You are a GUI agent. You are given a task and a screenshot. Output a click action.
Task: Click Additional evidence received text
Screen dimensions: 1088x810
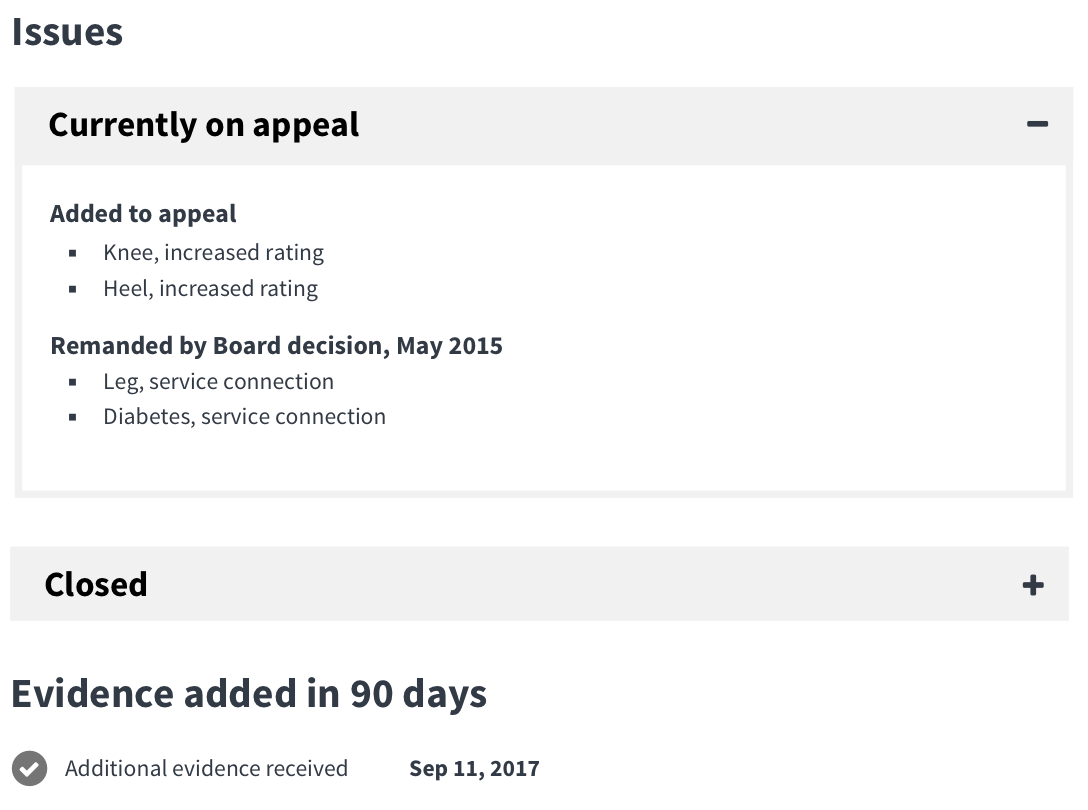pos(206,768)
